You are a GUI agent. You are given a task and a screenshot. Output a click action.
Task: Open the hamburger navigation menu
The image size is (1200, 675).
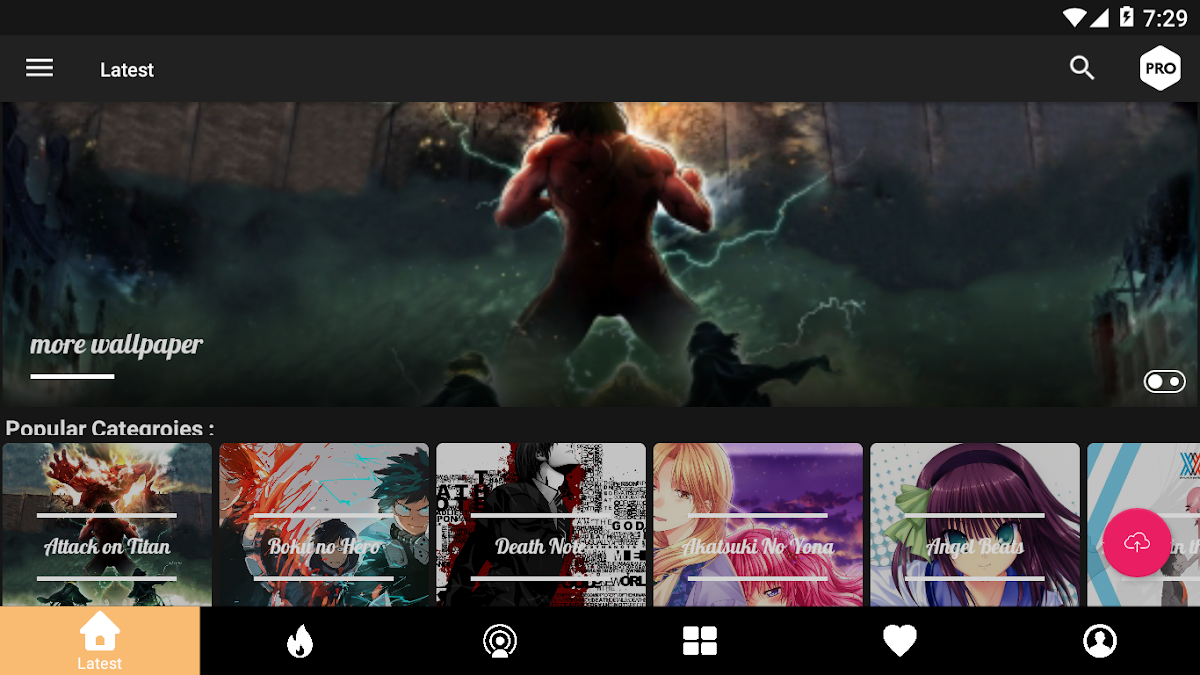point(39,68)
